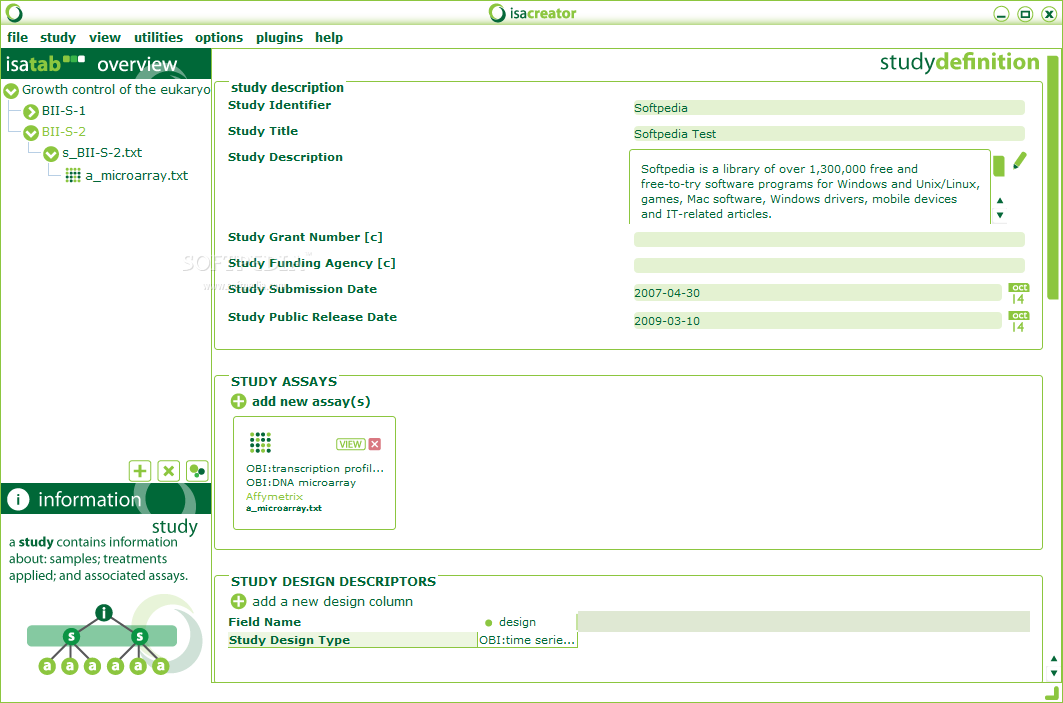Collapse the BII-S-2 study node
Viewport: 1063px width, 703px height.
[31, 132]
